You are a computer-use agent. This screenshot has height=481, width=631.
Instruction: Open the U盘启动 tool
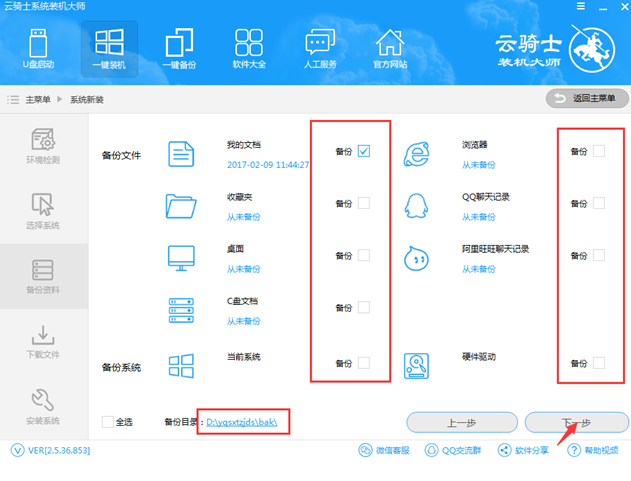38,49
